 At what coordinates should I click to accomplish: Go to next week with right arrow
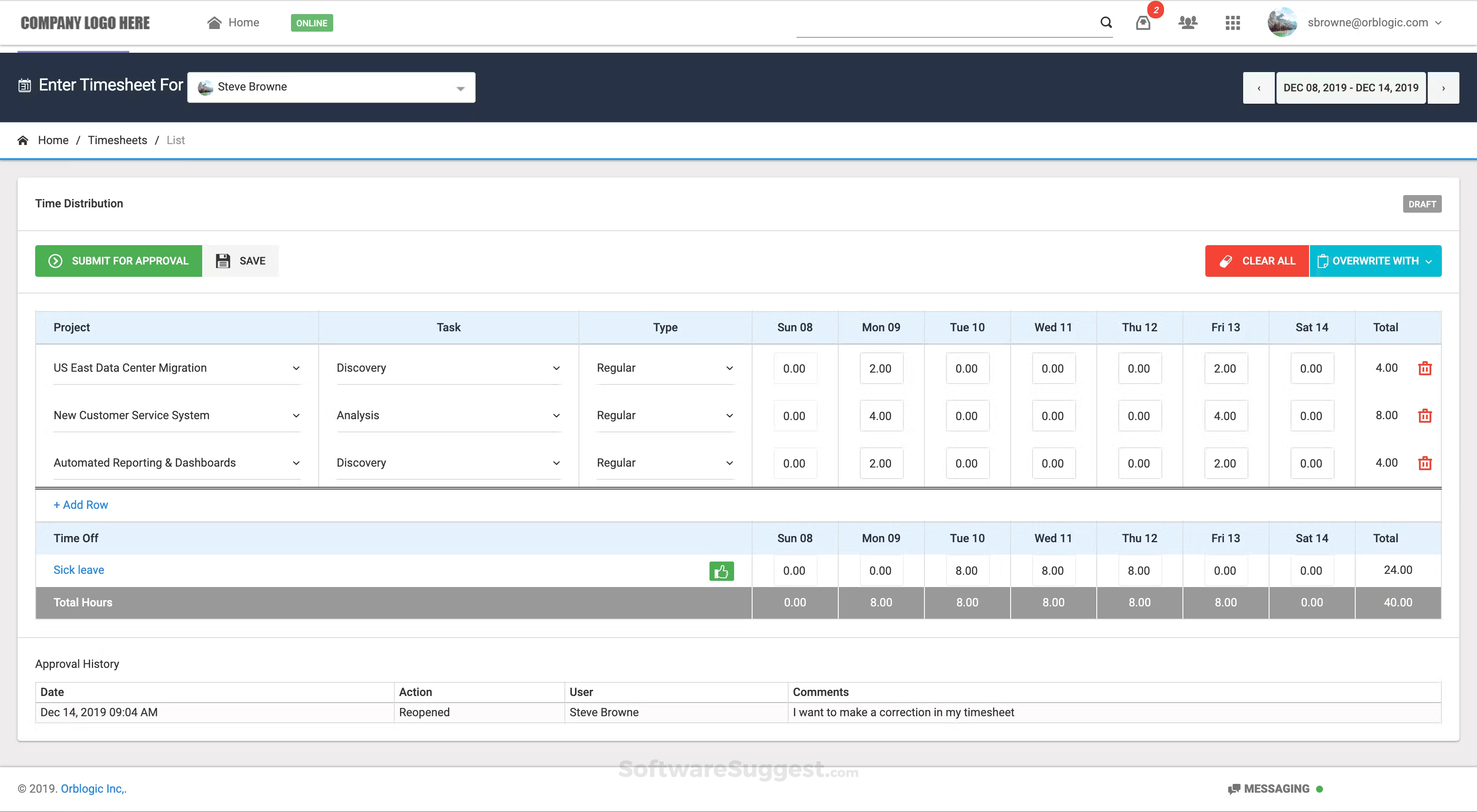point(1443,88)
